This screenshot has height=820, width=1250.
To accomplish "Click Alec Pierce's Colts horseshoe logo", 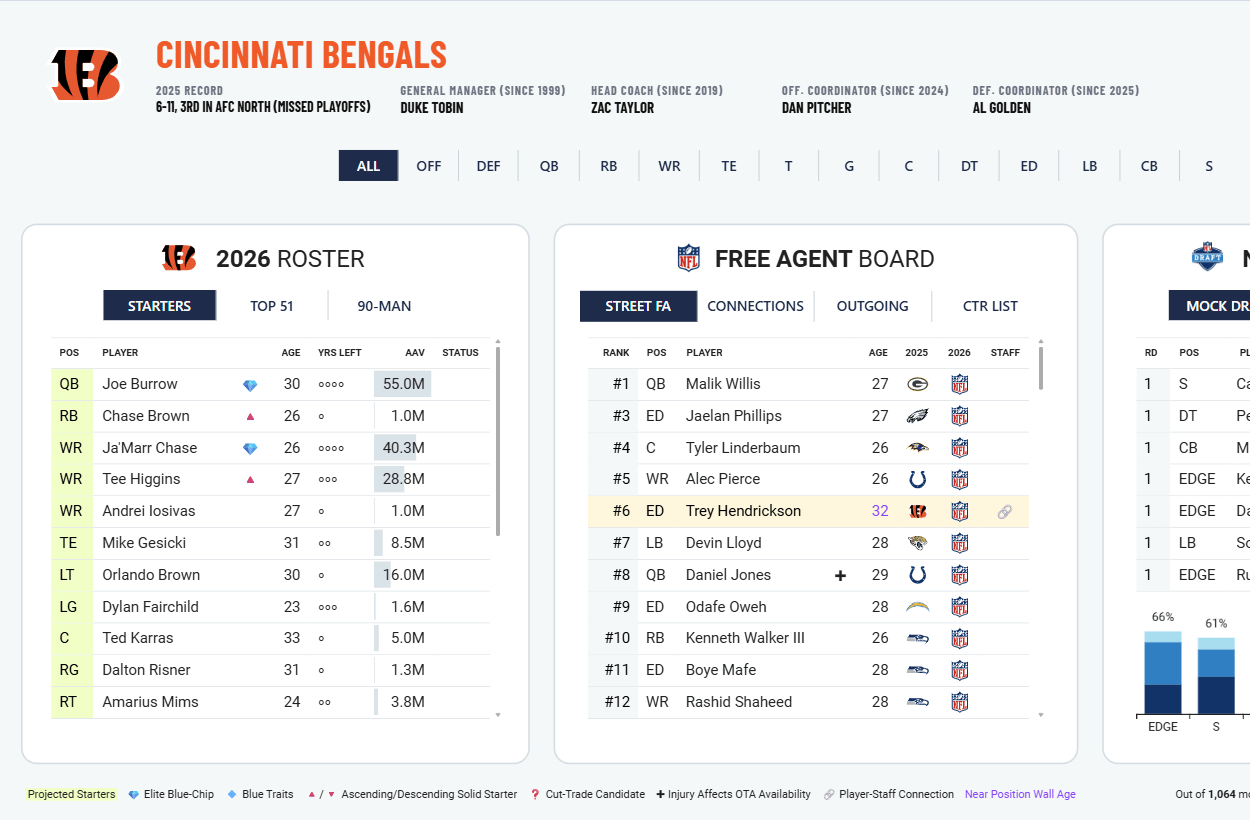I will (x=917, y=479).
